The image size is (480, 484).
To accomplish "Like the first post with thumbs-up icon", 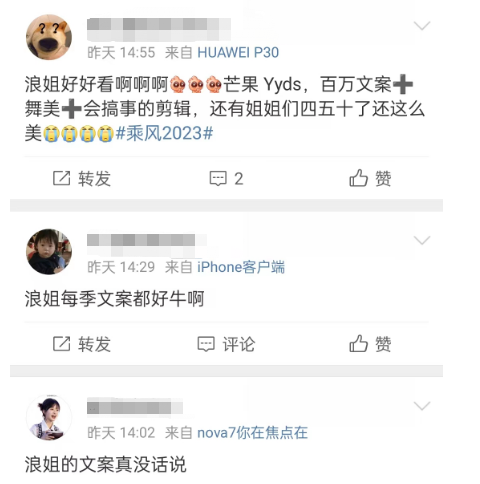I will tap(359, 178).
